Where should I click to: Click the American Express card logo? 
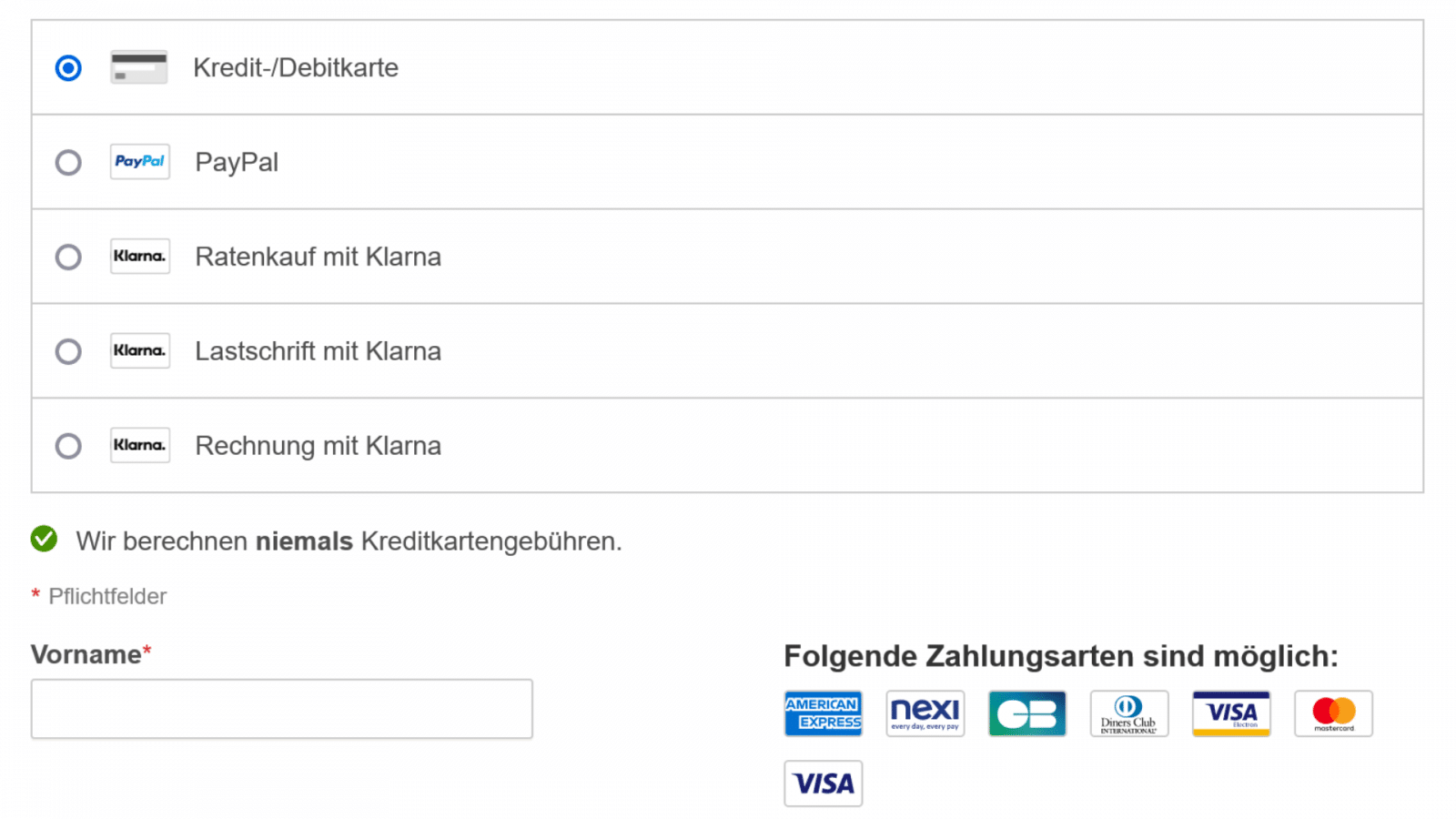click(823, 713)
